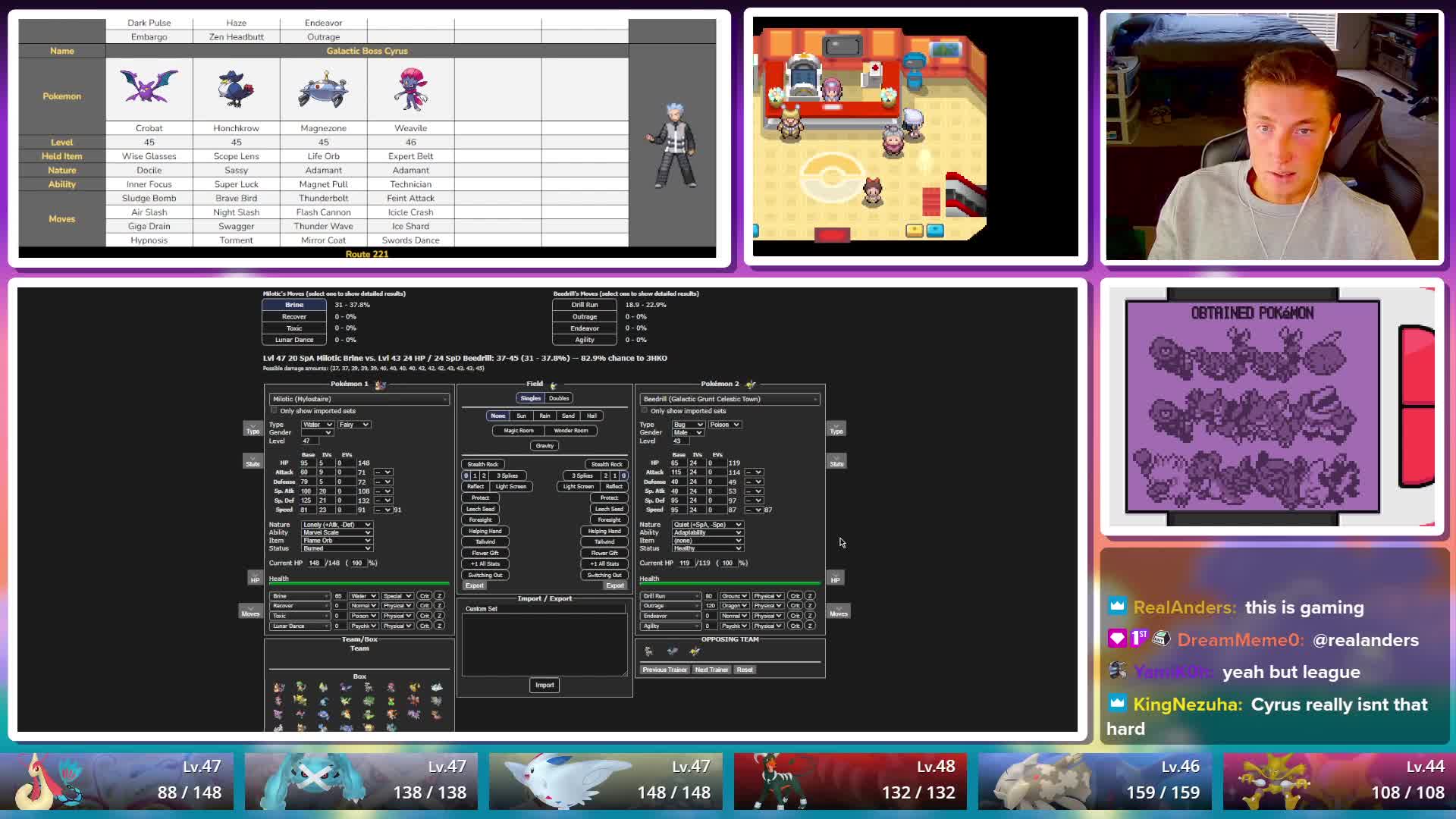
Task: Click Beedrill Current HP input
Action: click(x=686, y=563)
